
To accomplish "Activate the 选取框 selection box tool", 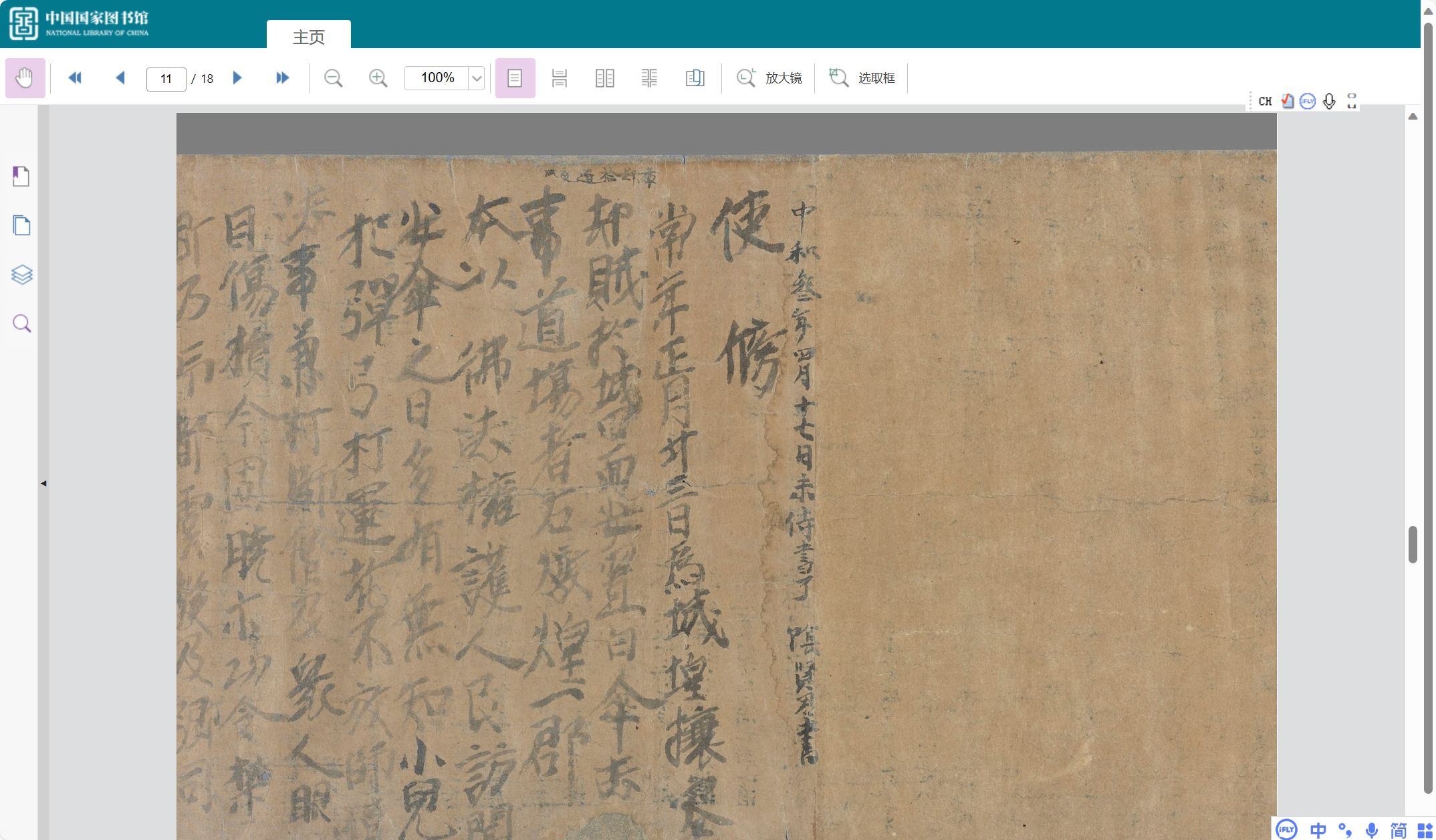I will click(862, 78).
